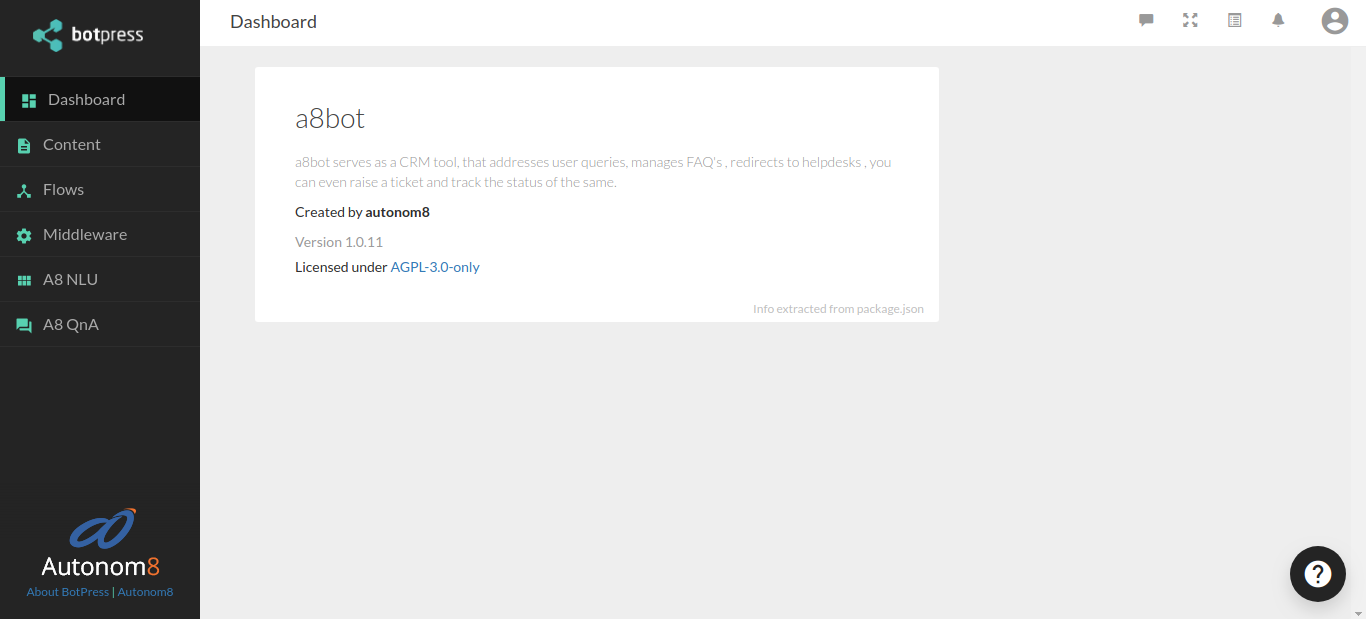Visit the Autonom8 footer link

point(145,592)
